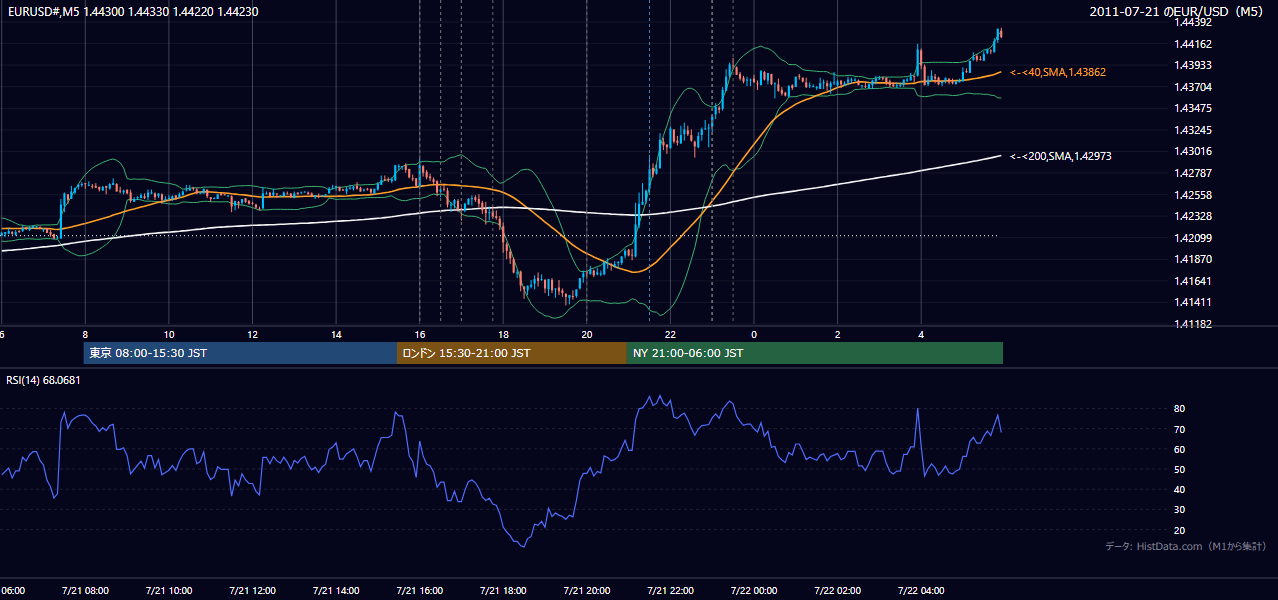This screenshot has width=1278, height=600.
Task: Click price axis value 1.42099
Action: 1193,238
